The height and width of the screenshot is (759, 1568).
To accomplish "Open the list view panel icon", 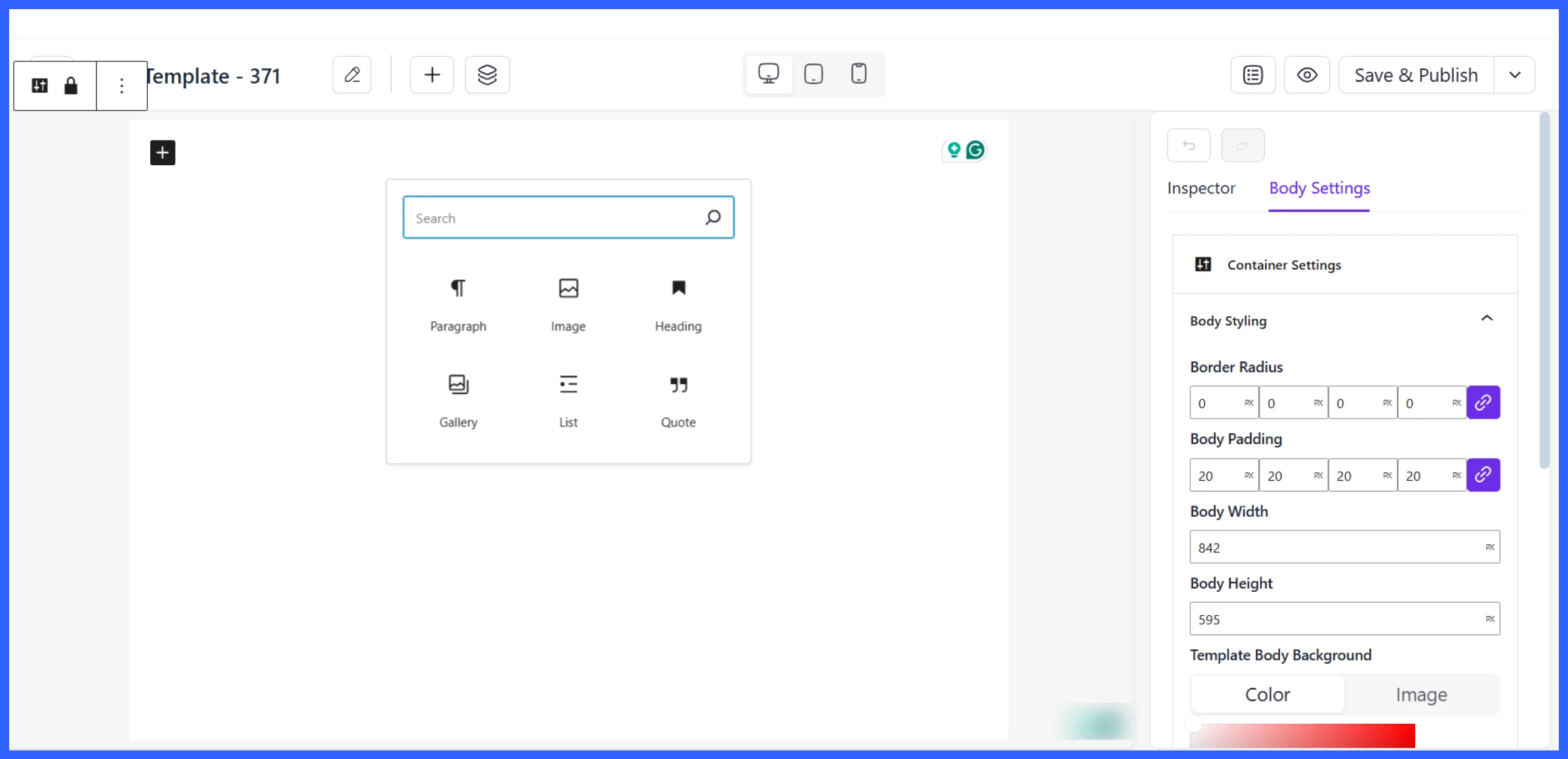I will pyautogui.click(x=1253, y=75).
